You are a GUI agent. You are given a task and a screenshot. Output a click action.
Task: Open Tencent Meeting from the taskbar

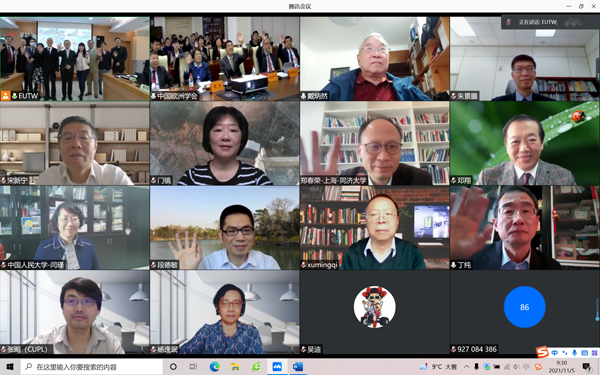tap(277, 367)
